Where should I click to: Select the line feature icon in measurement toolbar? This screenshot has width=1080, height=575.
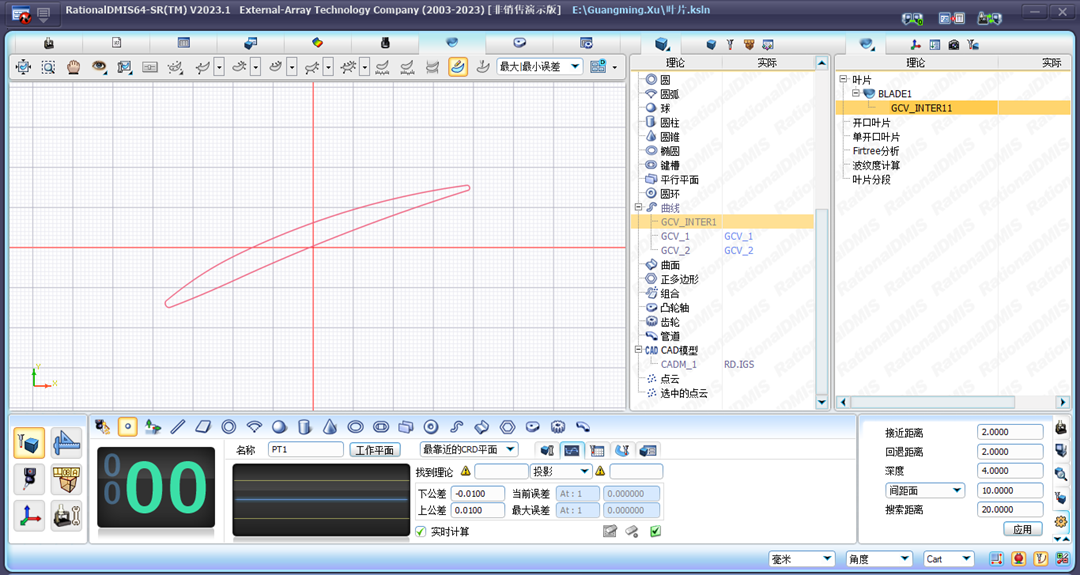[x=178, y=426]
